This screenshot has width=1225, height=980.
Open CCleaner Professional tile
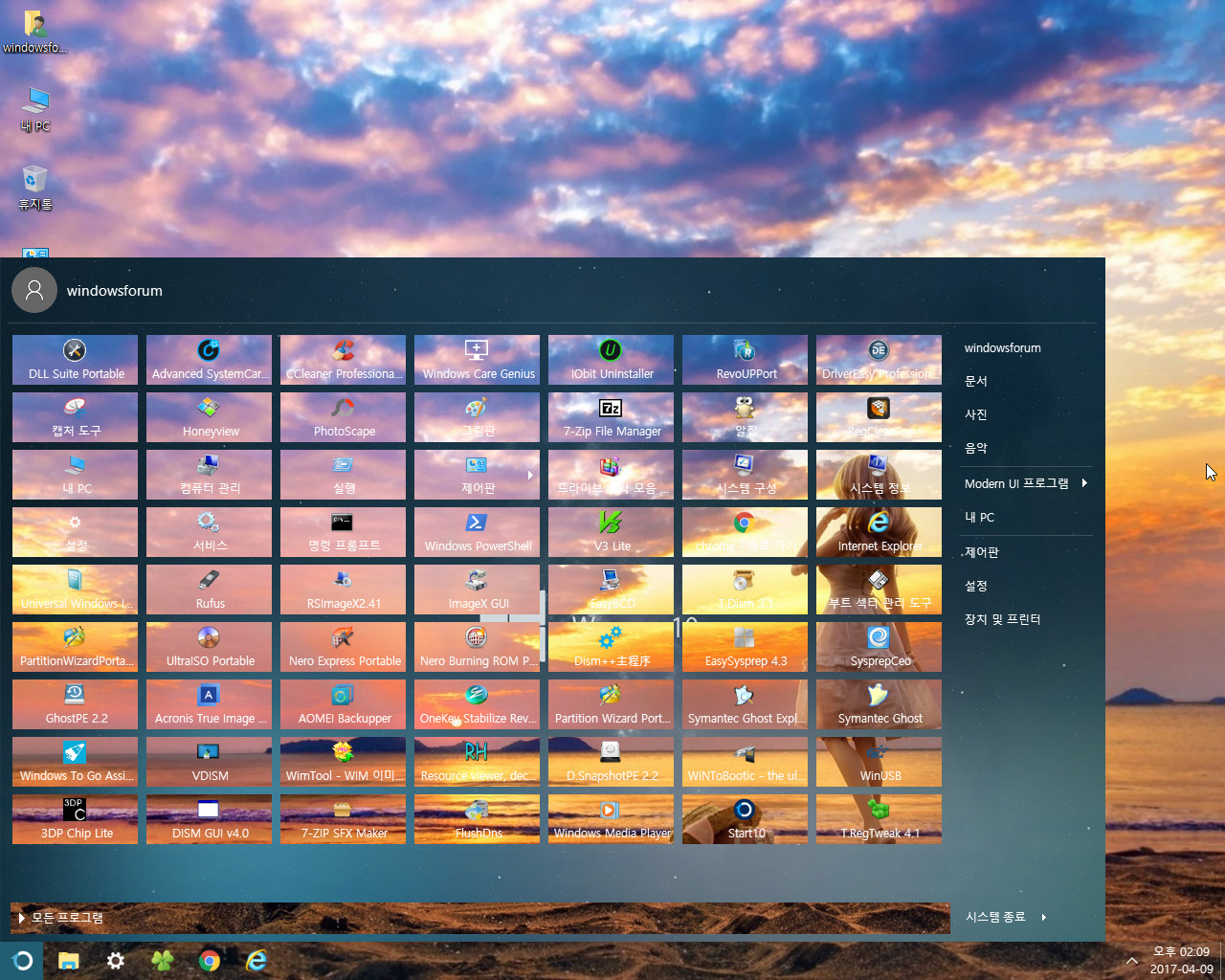pos(343,360)
